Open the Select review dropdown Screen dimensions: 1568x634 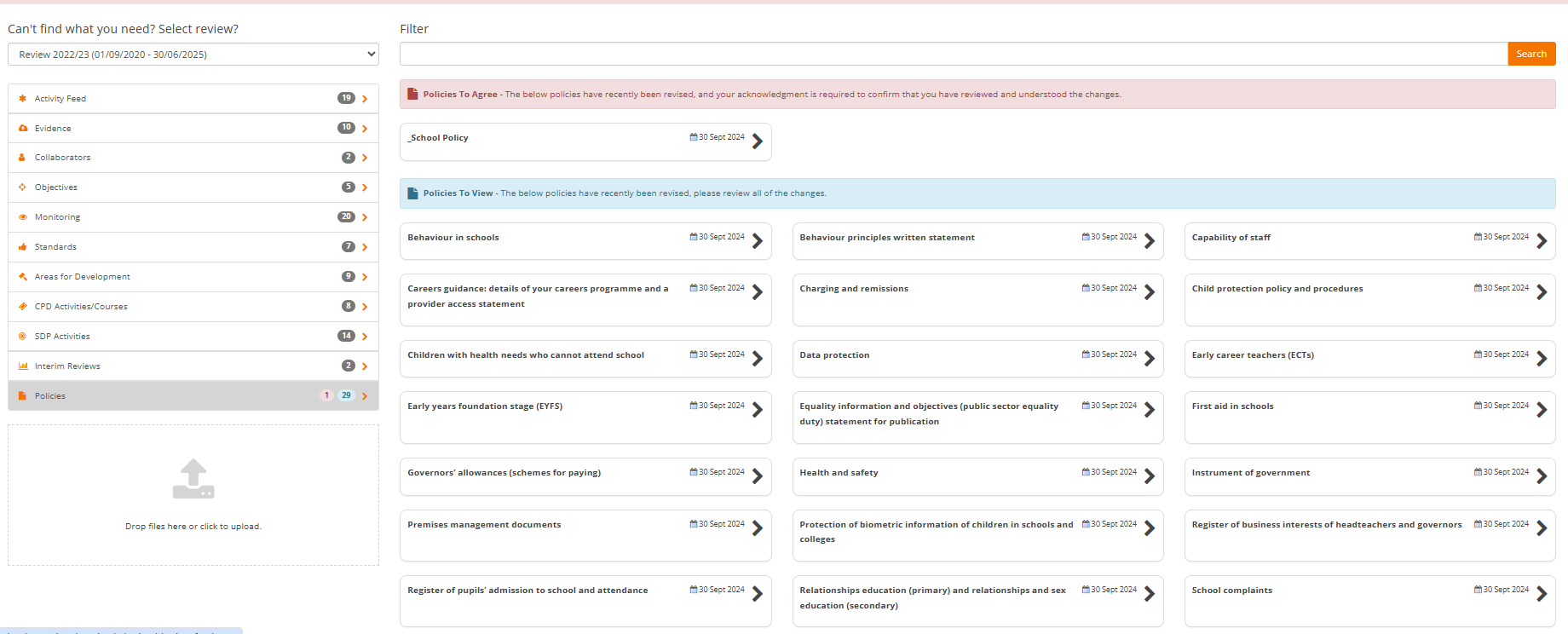[x=193, y=55]
